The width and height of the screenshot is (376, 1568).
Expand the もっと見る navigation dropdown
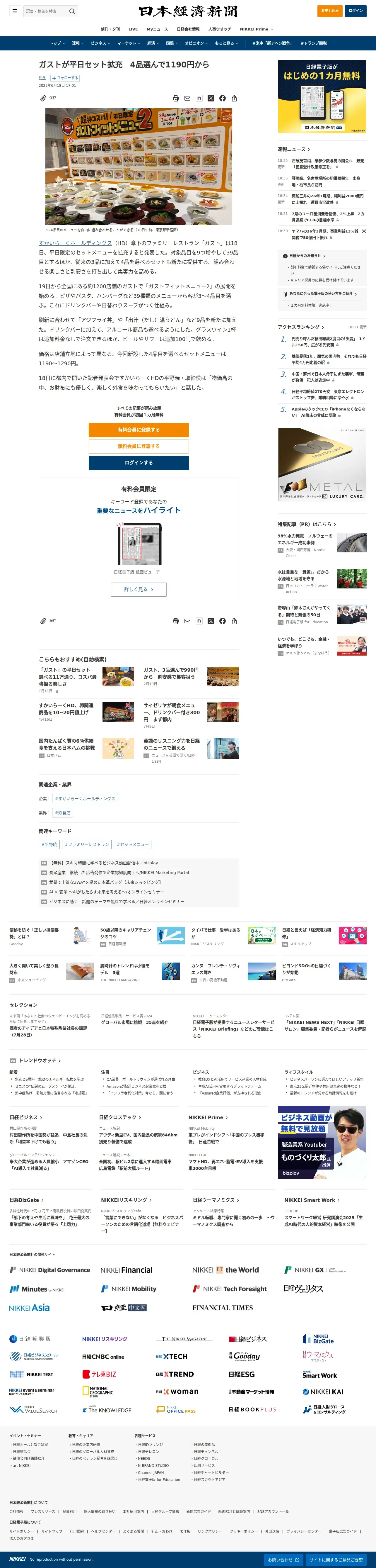(x=226, y=43)
